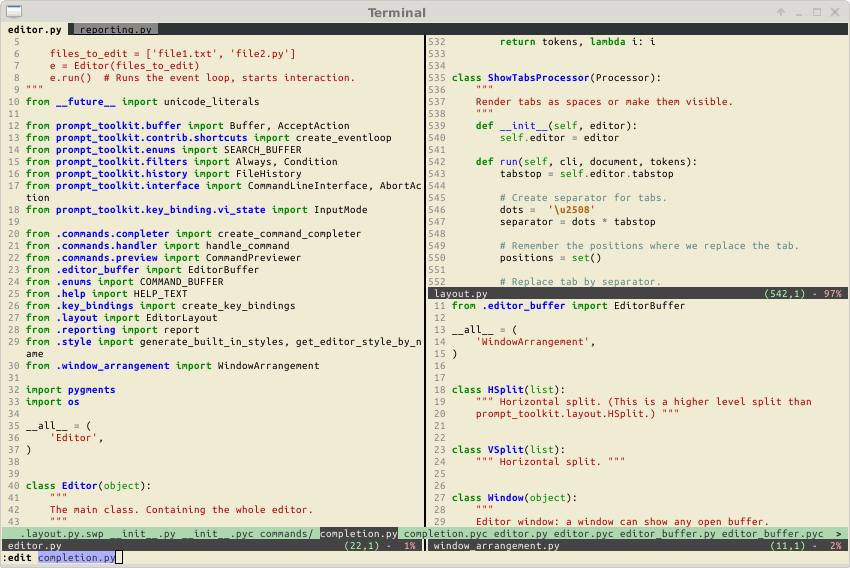Switch to the editor.py tab
Viewport: 850px width, 568px height.
tap(34, 30)
